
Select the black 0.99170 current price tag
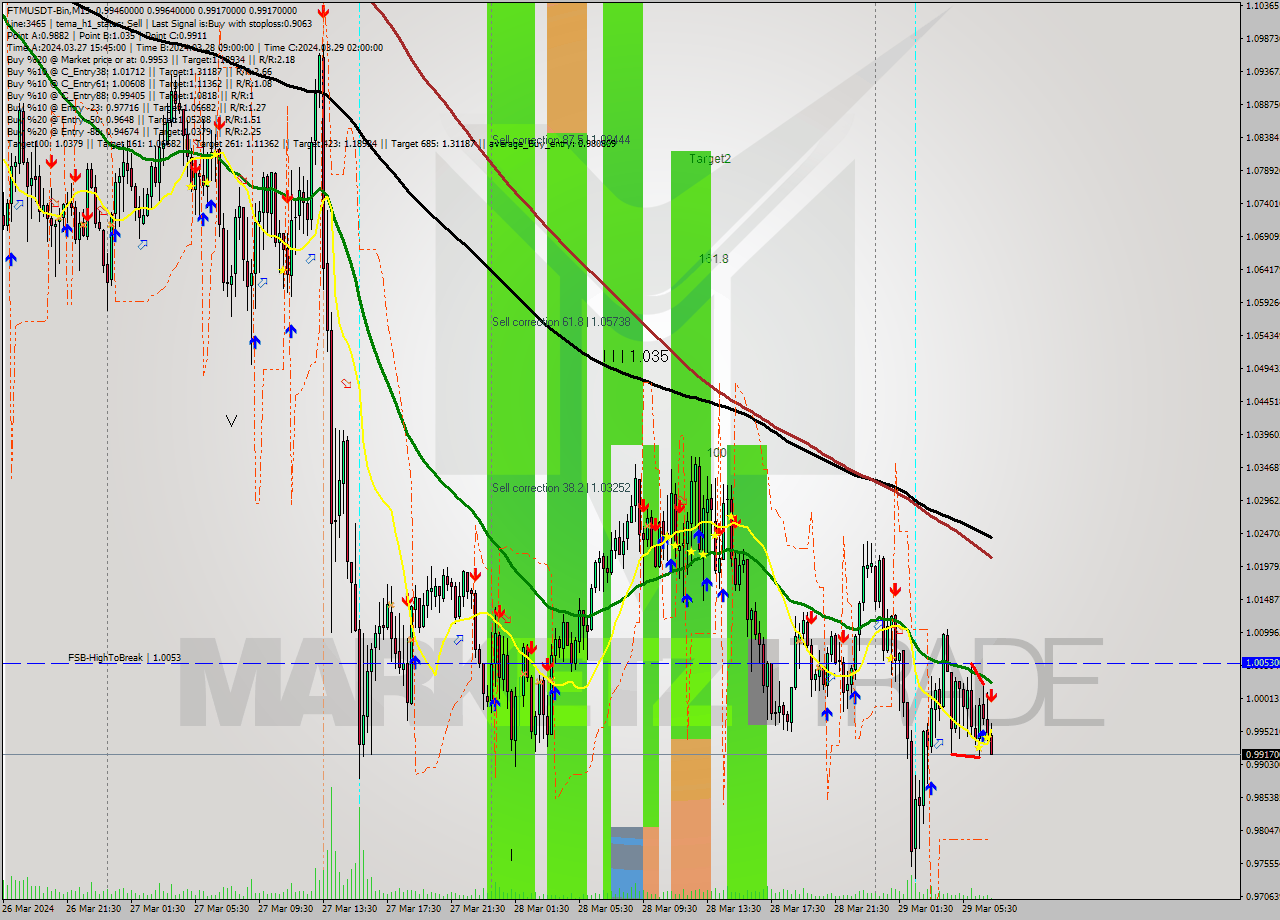coord(1259,755)
